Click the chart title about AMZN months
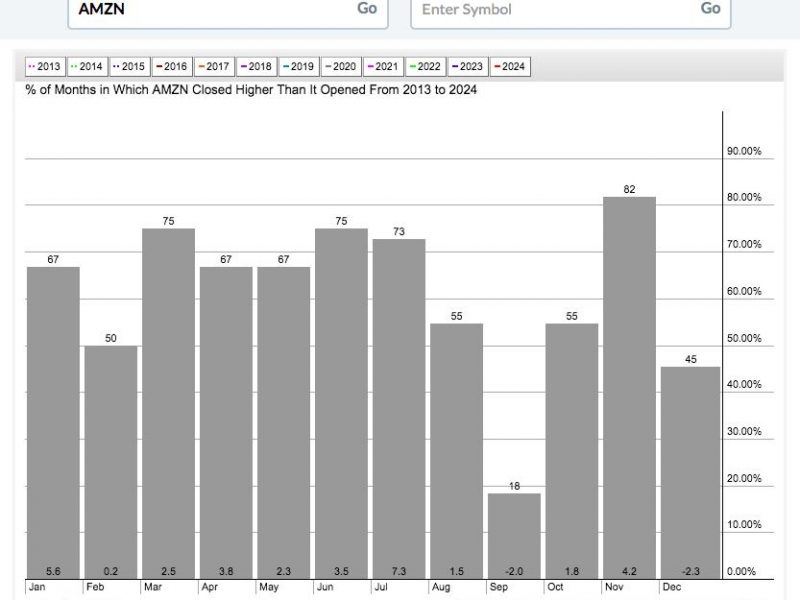Viewport: 800px width, 600px height. pos(251,90)
